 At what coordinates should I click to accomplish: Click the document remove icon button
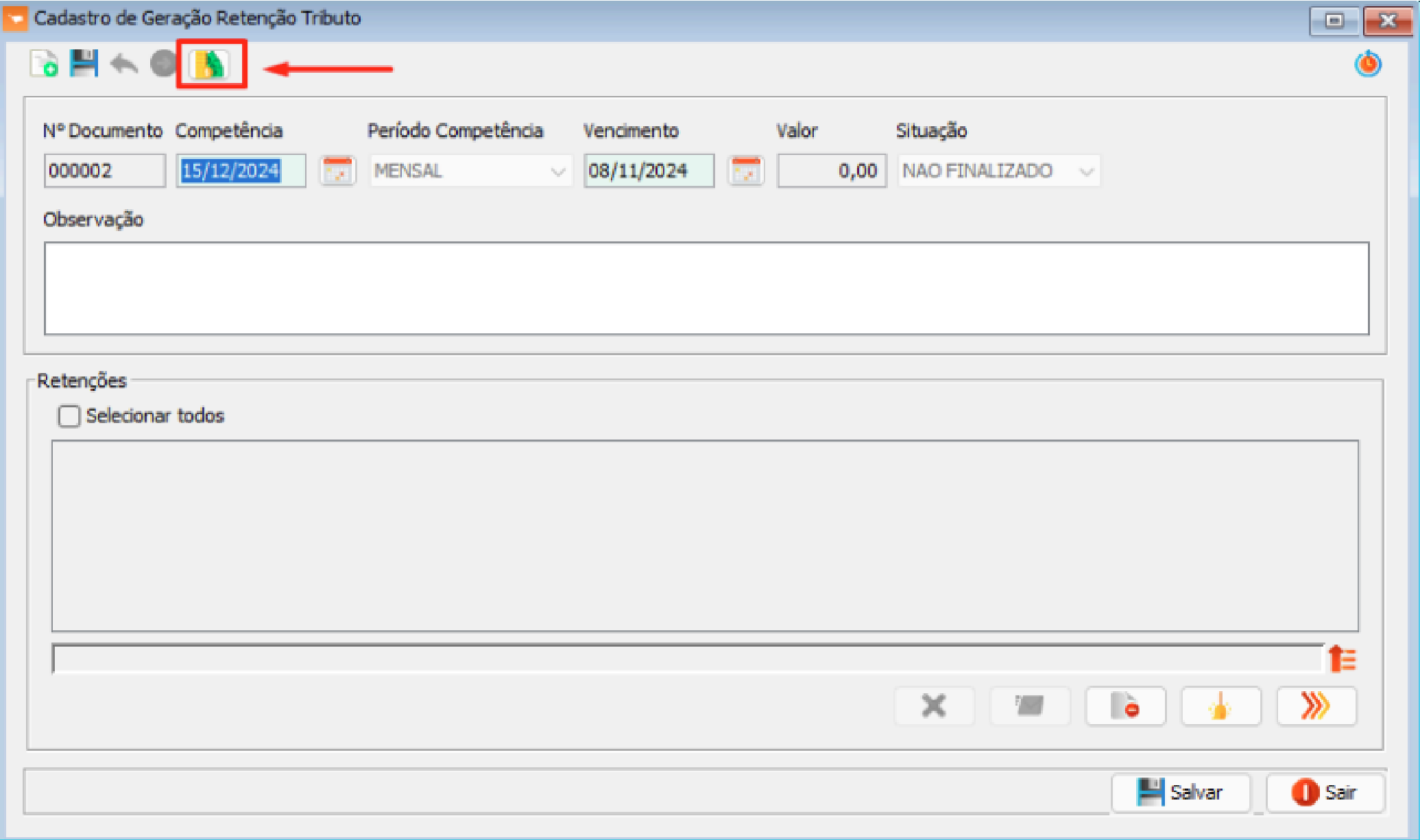[x=1125, y=706]
